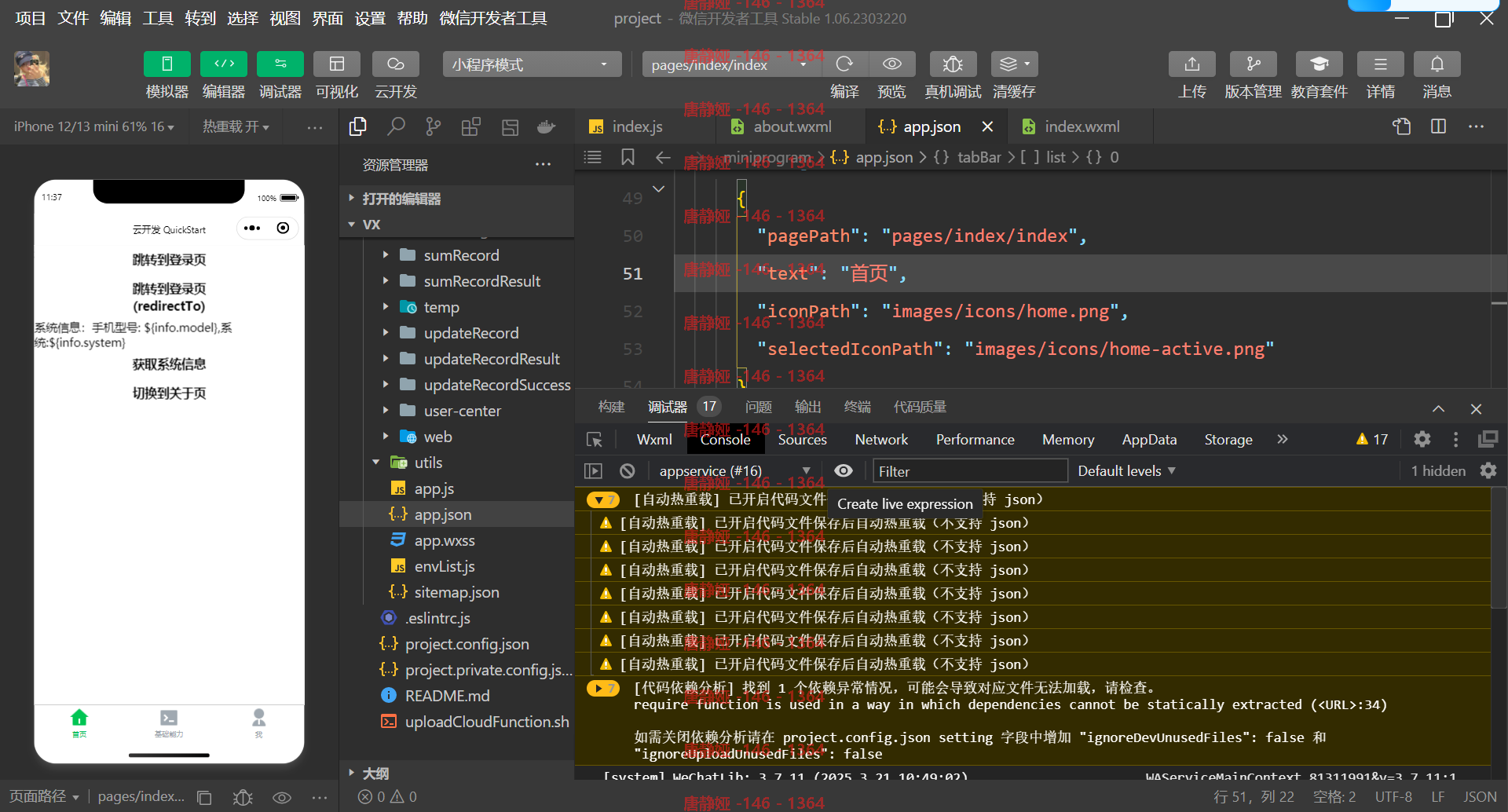Open the education kit
This screenshot has height=812, width=1508.
click(1319, 64)
